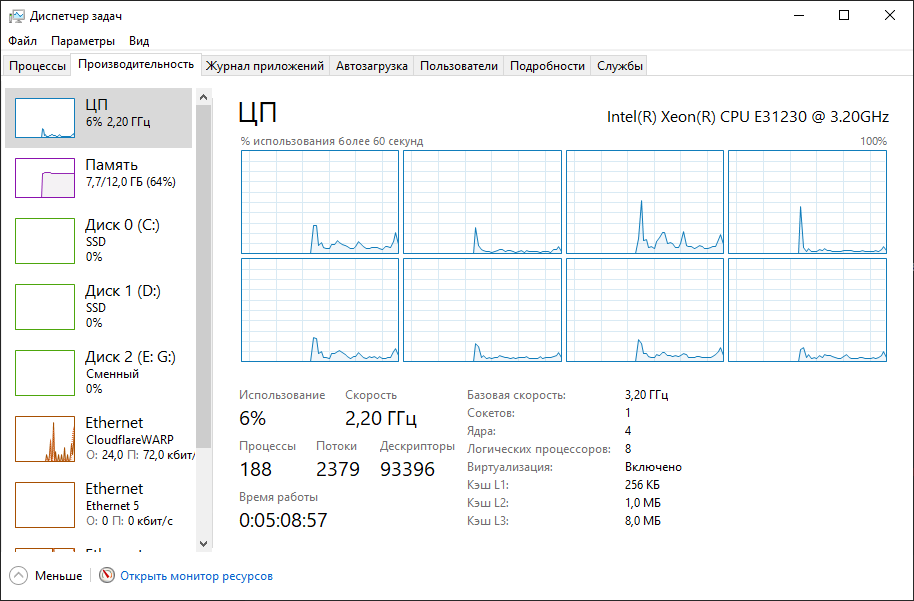This screenshot has width=914, height=601.
Task: Open the Файл menu
Action: pos(21,41)
